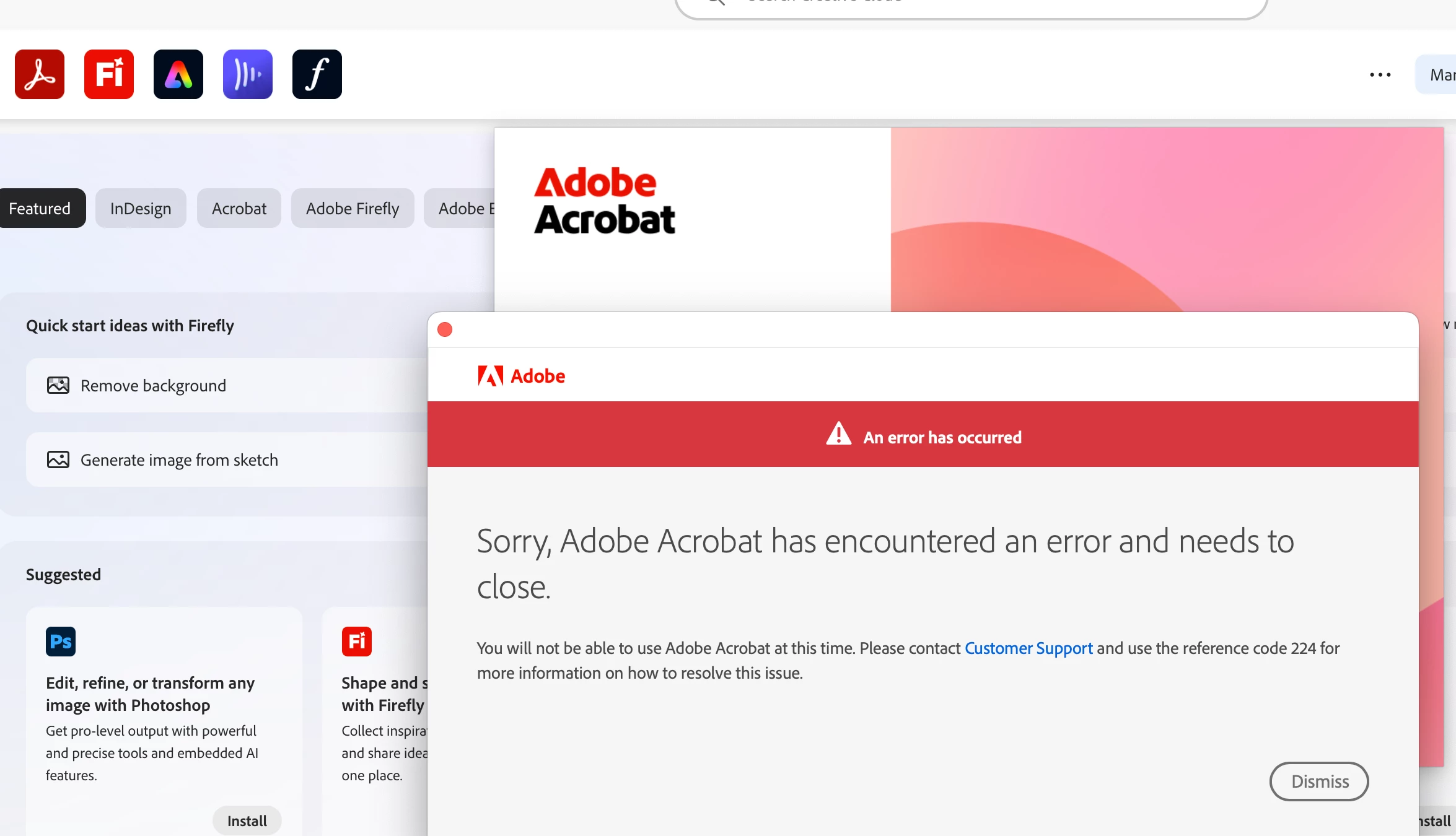This screenshot has height=836, width=1456.
Task: Open the Customer Support link
Action: point(1028,648)
